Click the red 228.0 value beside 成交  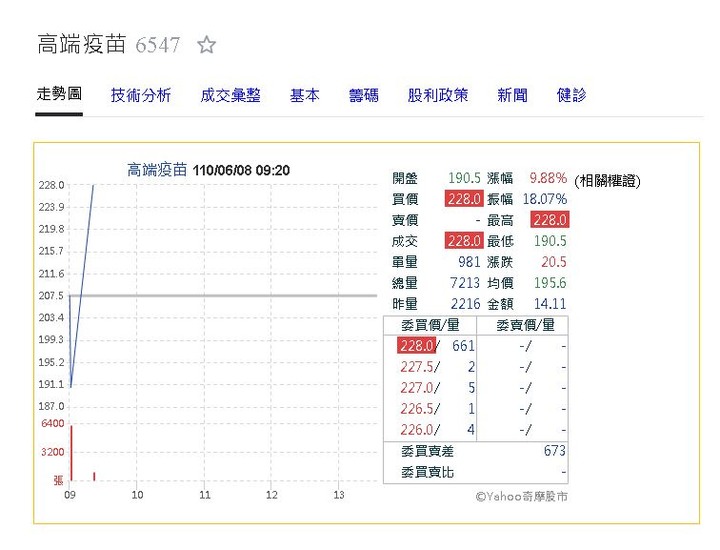(x=464, y=241)
